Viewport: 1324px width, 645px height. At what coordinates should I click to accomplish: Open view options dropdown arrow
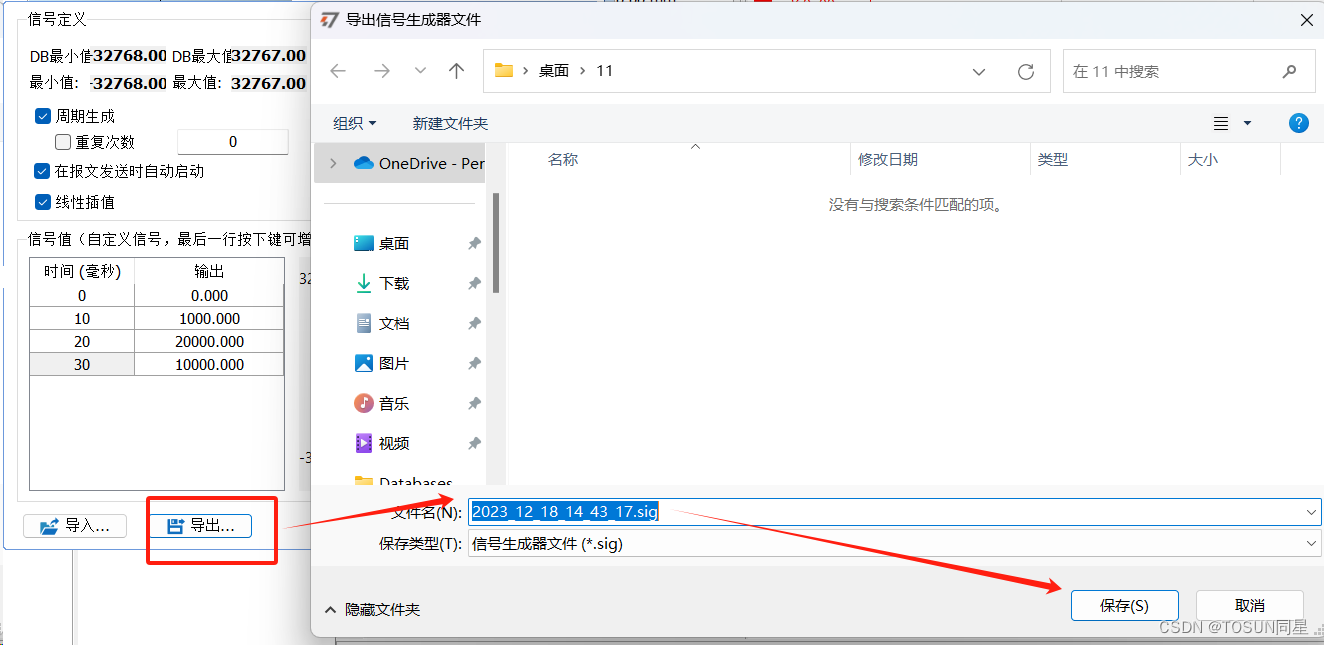pos(1247,123)
